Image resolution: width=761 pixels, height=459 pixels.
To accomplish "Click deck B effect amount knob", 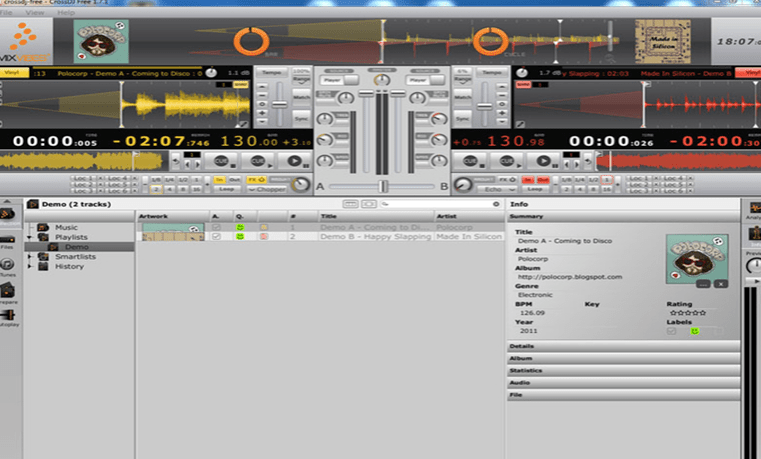I will point(463,184).
